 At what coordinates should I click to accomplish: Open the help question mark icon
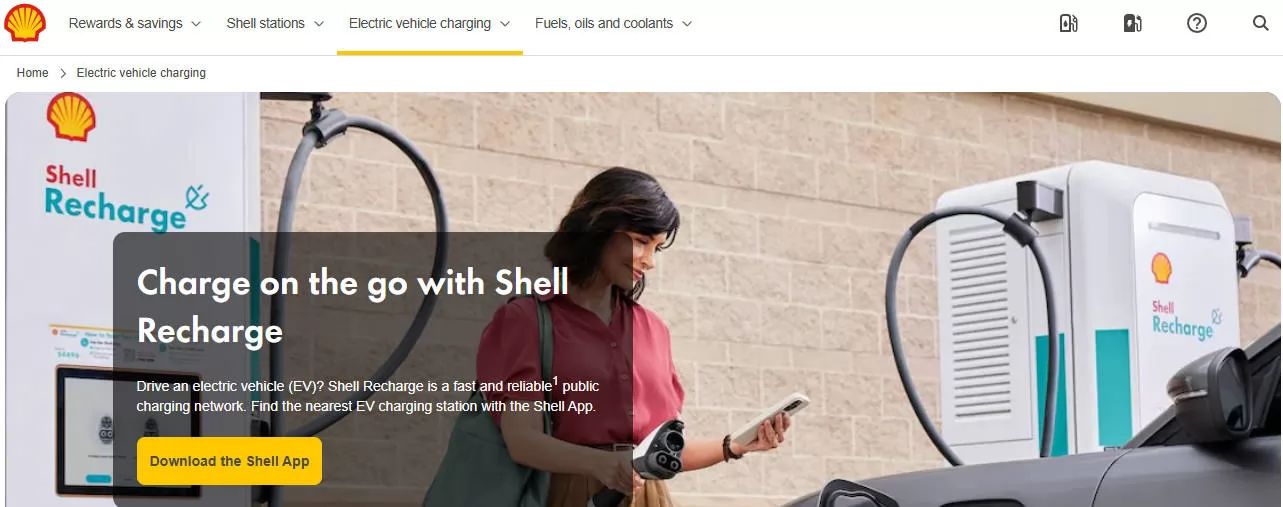coord(1197,23)
